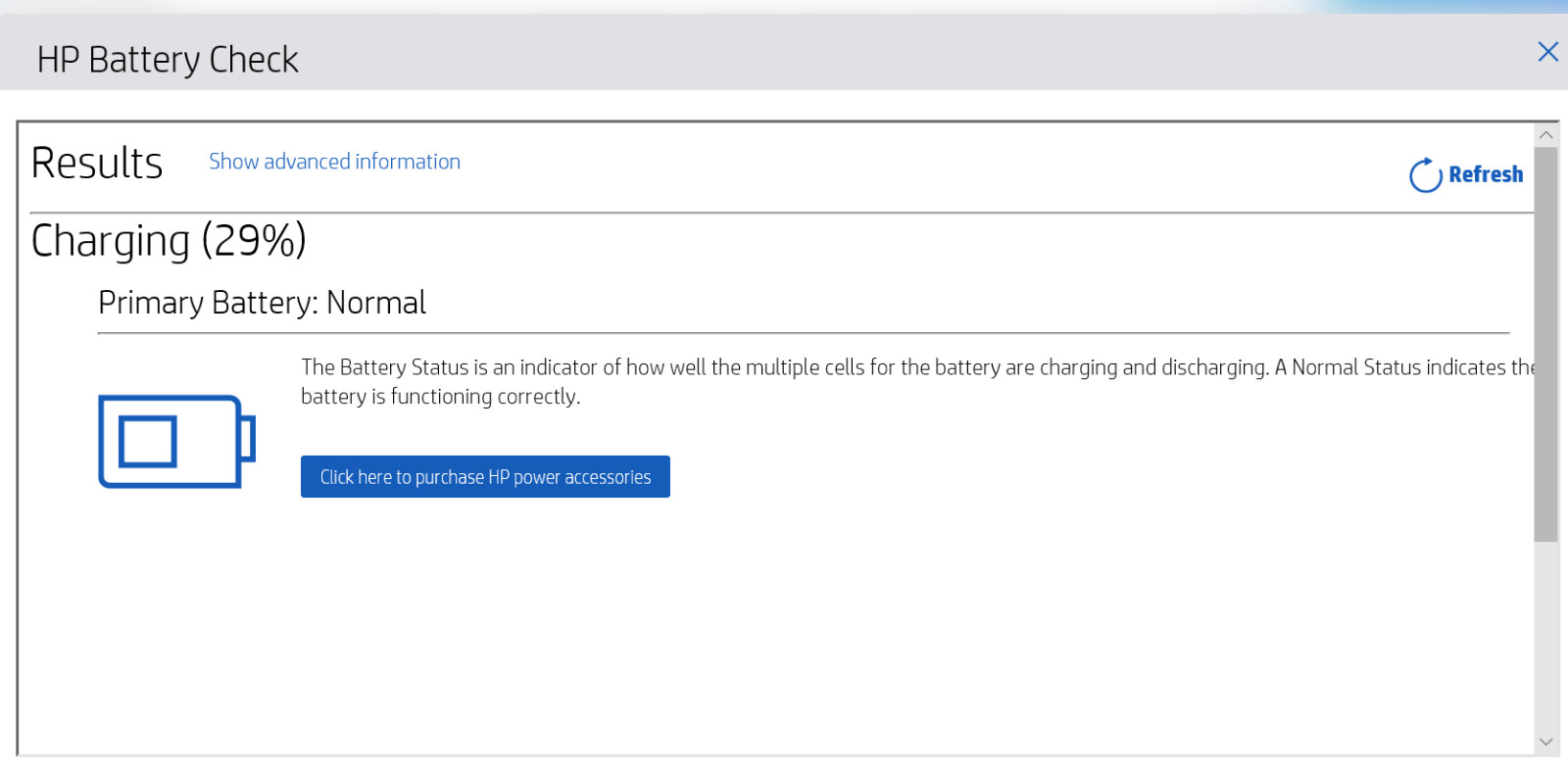
Task: Click to purchase HP power accessories
Action: tap(485, 477)
